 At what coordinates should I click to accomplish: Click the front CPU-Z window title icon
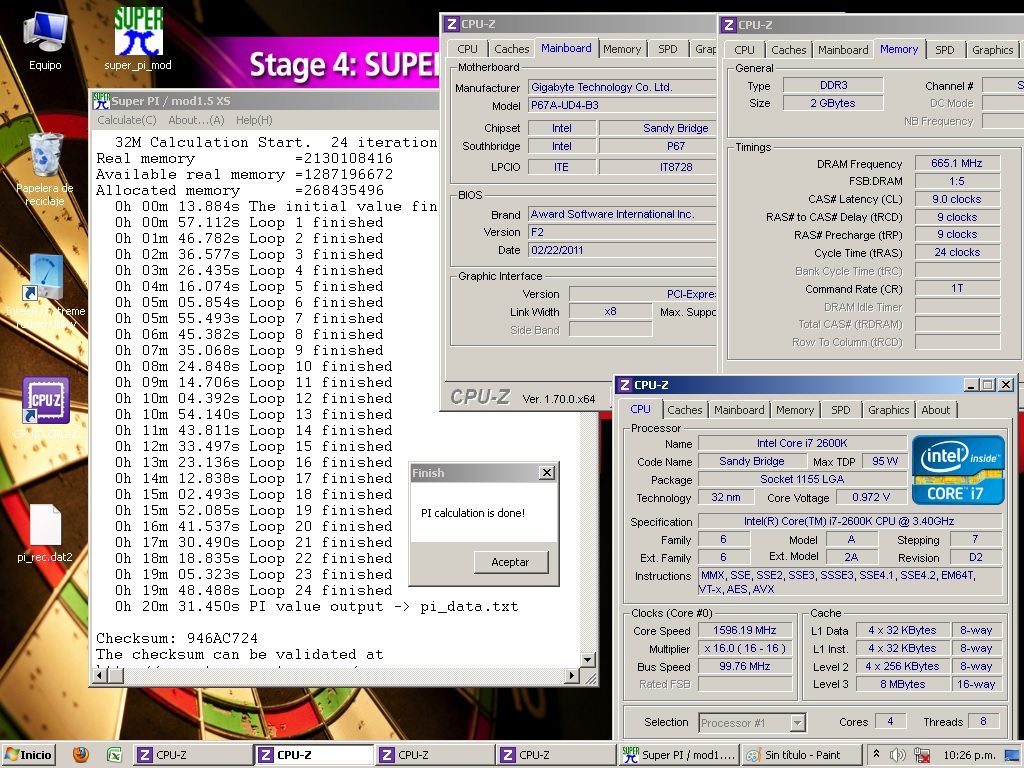pyautogui.click(x=625, y=385)
